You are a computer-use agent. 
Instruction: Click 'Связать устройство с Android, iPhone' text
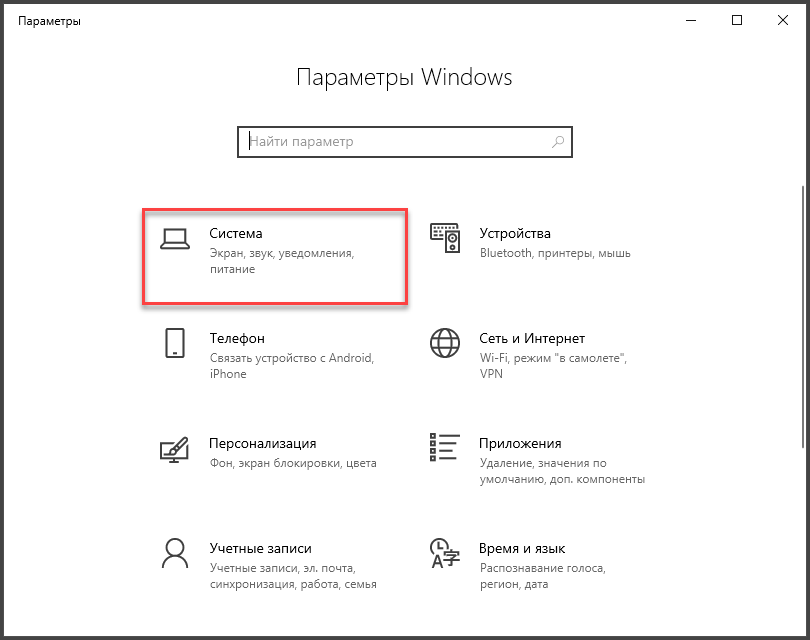coord(292,366)
